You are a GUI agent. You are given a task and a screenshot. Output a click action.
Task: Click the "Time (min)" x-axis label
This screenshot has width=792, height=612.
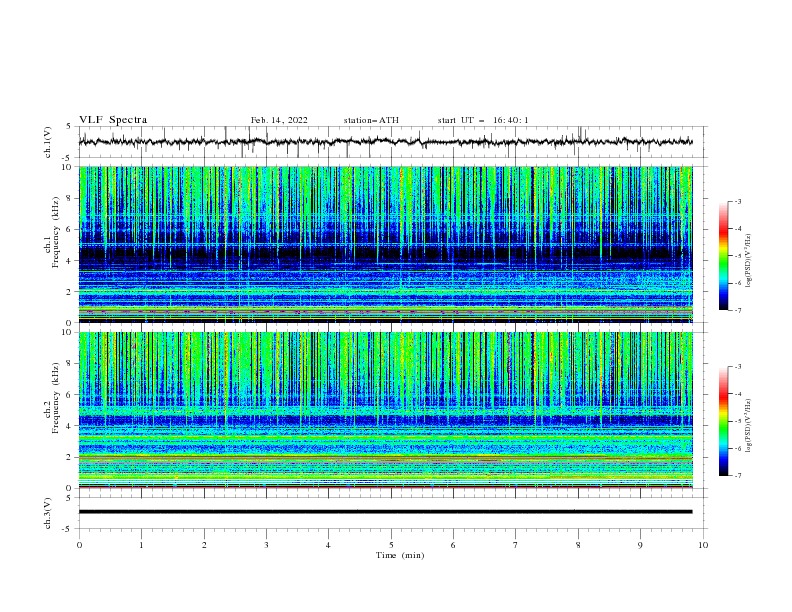point(400,555)
